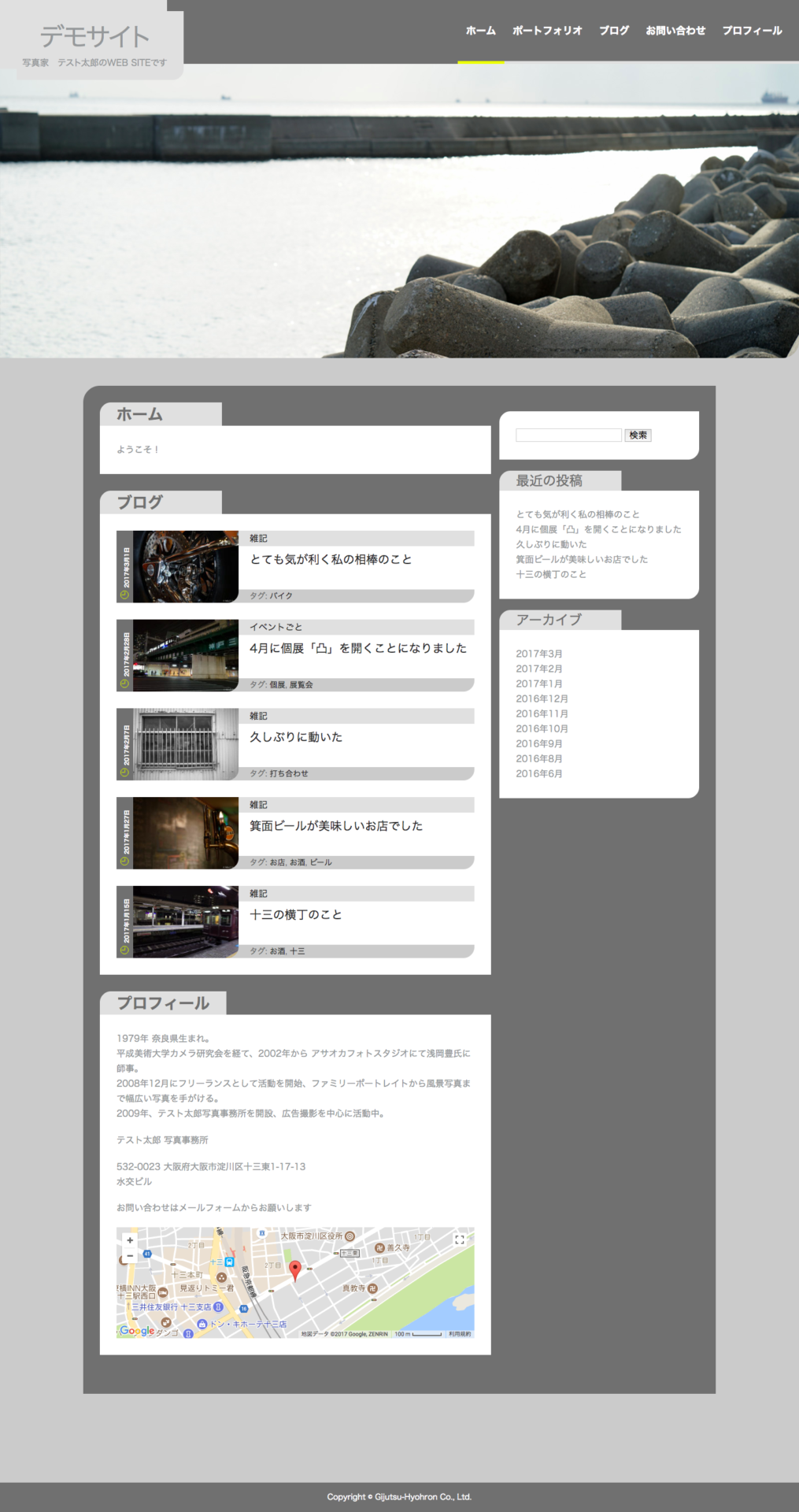
Task: Open 十三の横丁のこと in recent posts sidebar
Action: pyautogui.click(x=551, y=574)
